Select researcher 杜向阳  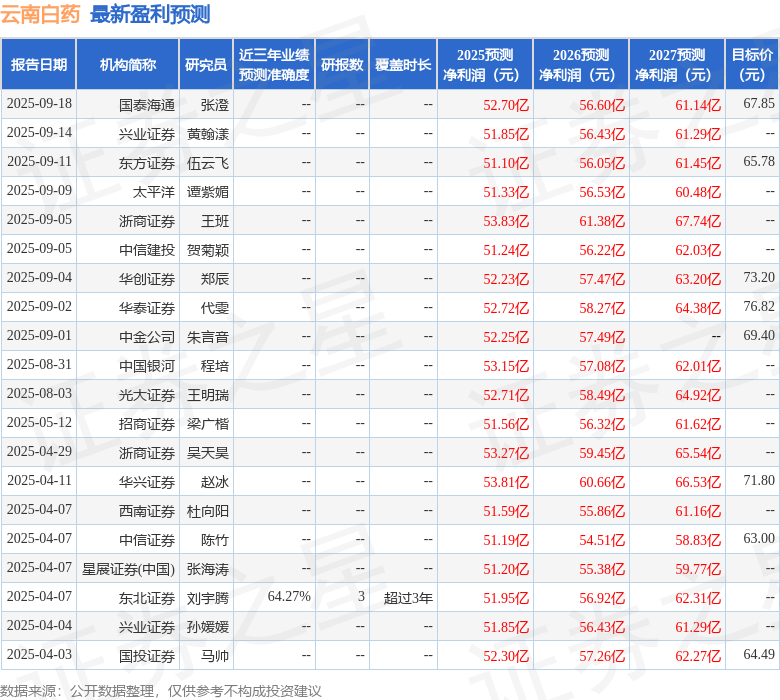coord(208,511)
